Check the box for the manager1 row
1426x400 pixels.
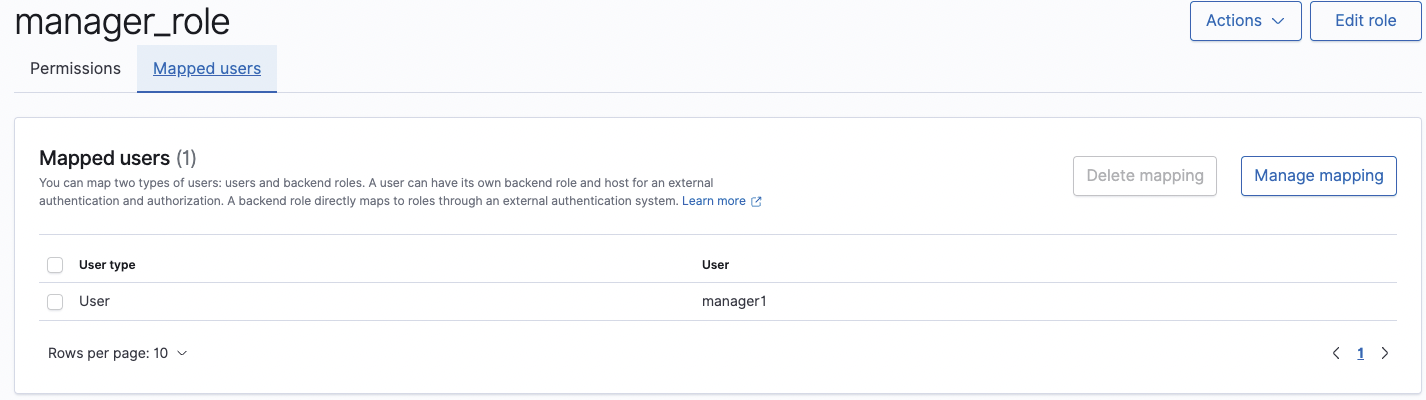(55, 301)
